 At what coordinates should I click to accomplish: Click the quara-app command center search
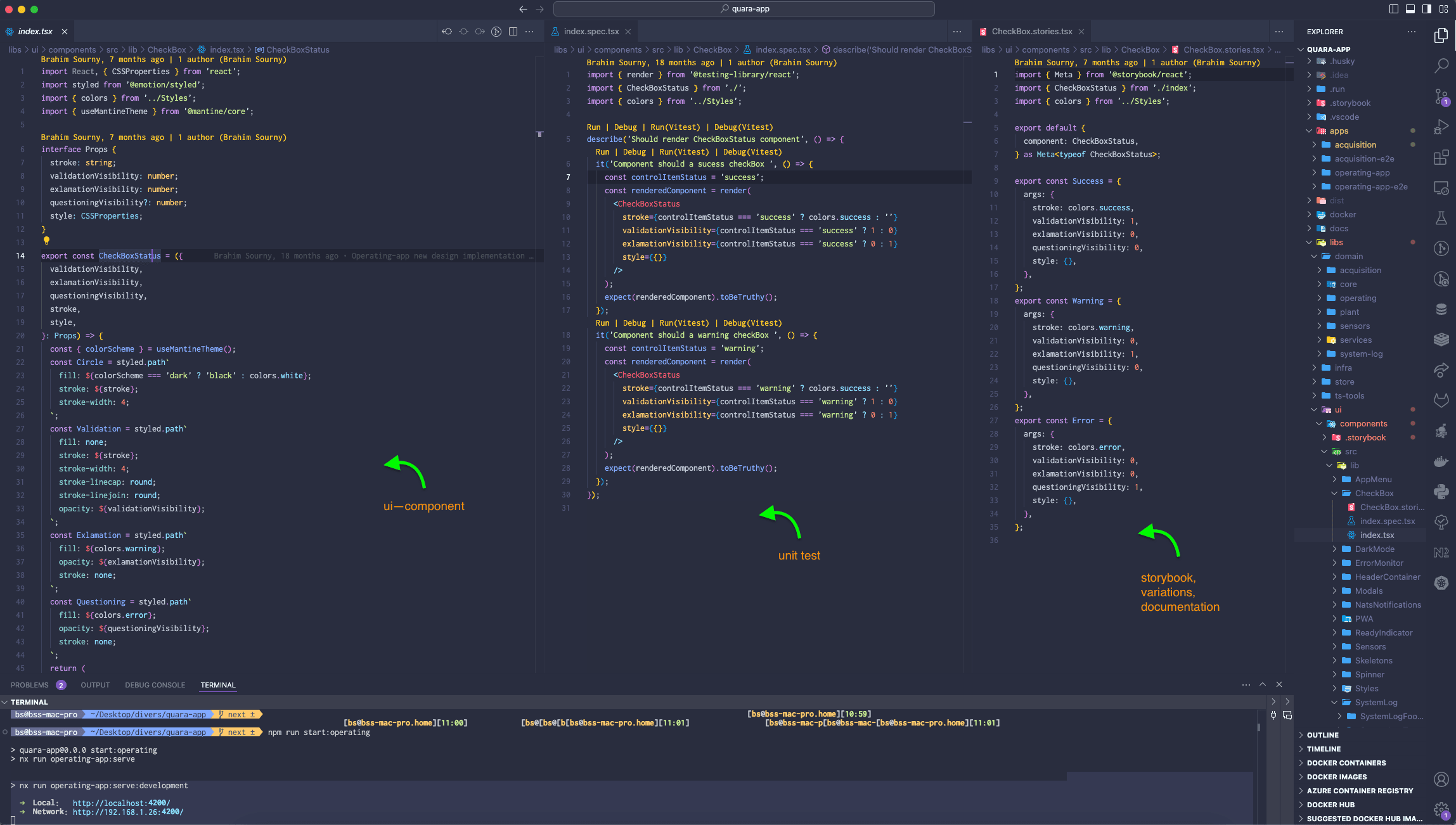(744, 9)
